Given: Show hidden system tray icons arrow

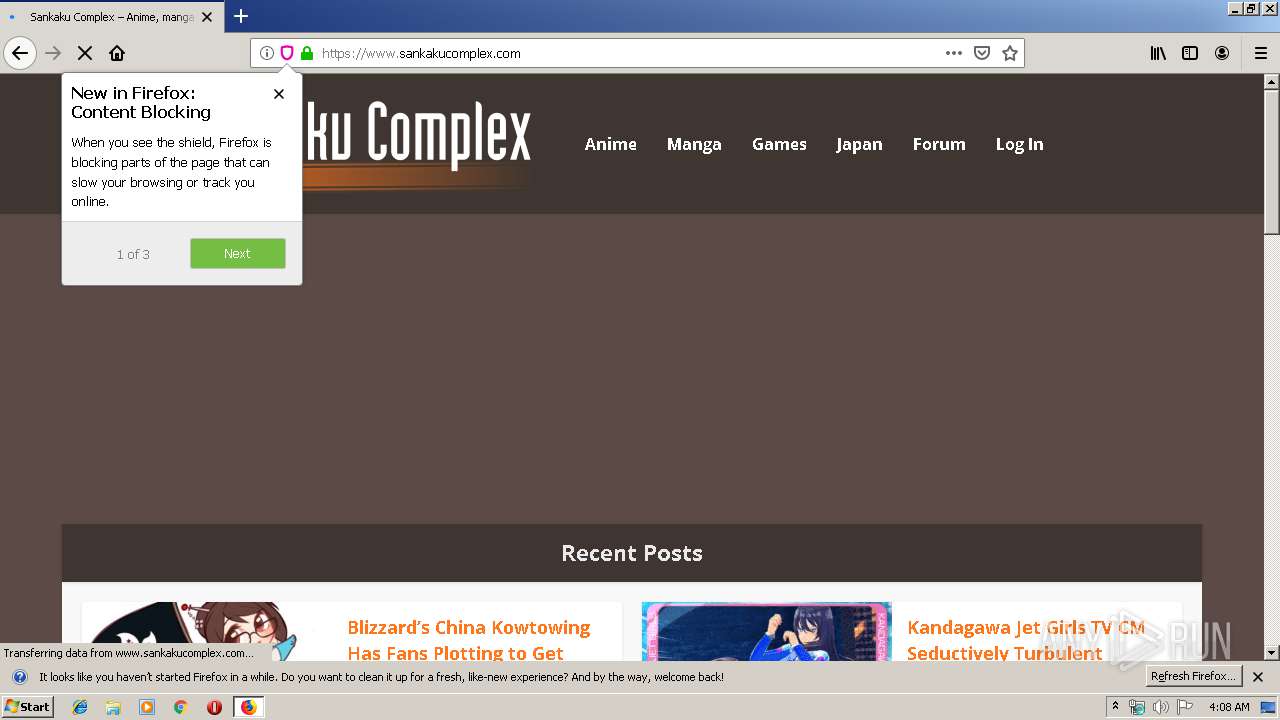Looking at the screenshot, I should point(1116,706).
